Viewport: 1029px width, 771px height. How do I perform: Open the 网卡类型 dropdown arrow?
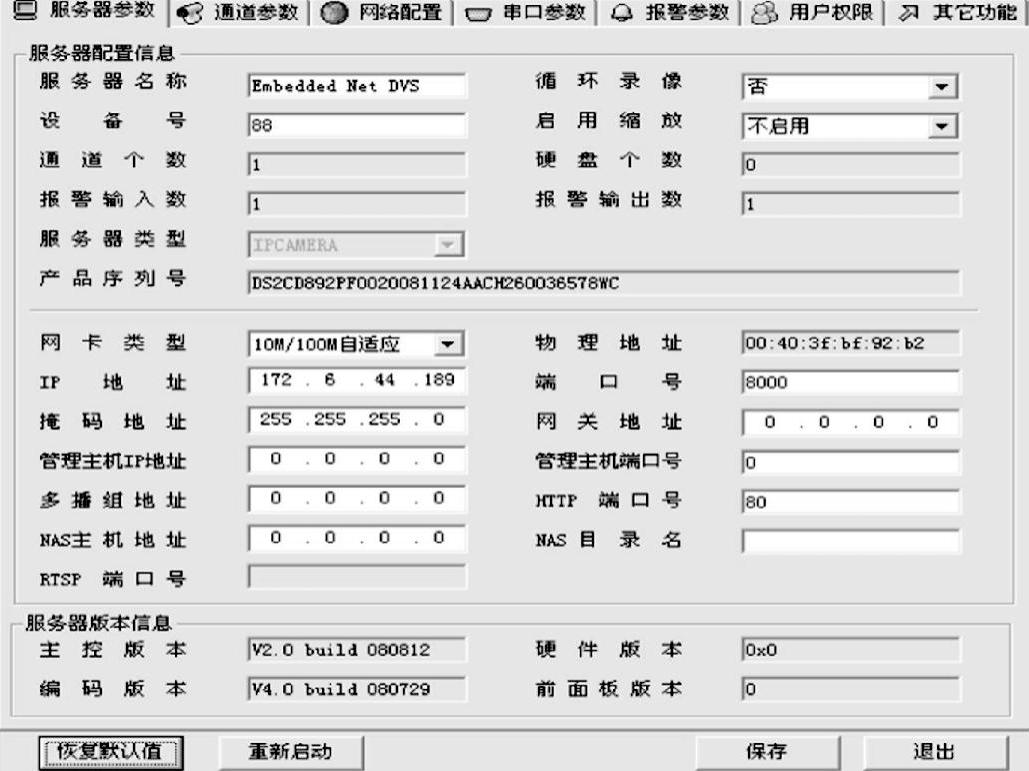448,344
